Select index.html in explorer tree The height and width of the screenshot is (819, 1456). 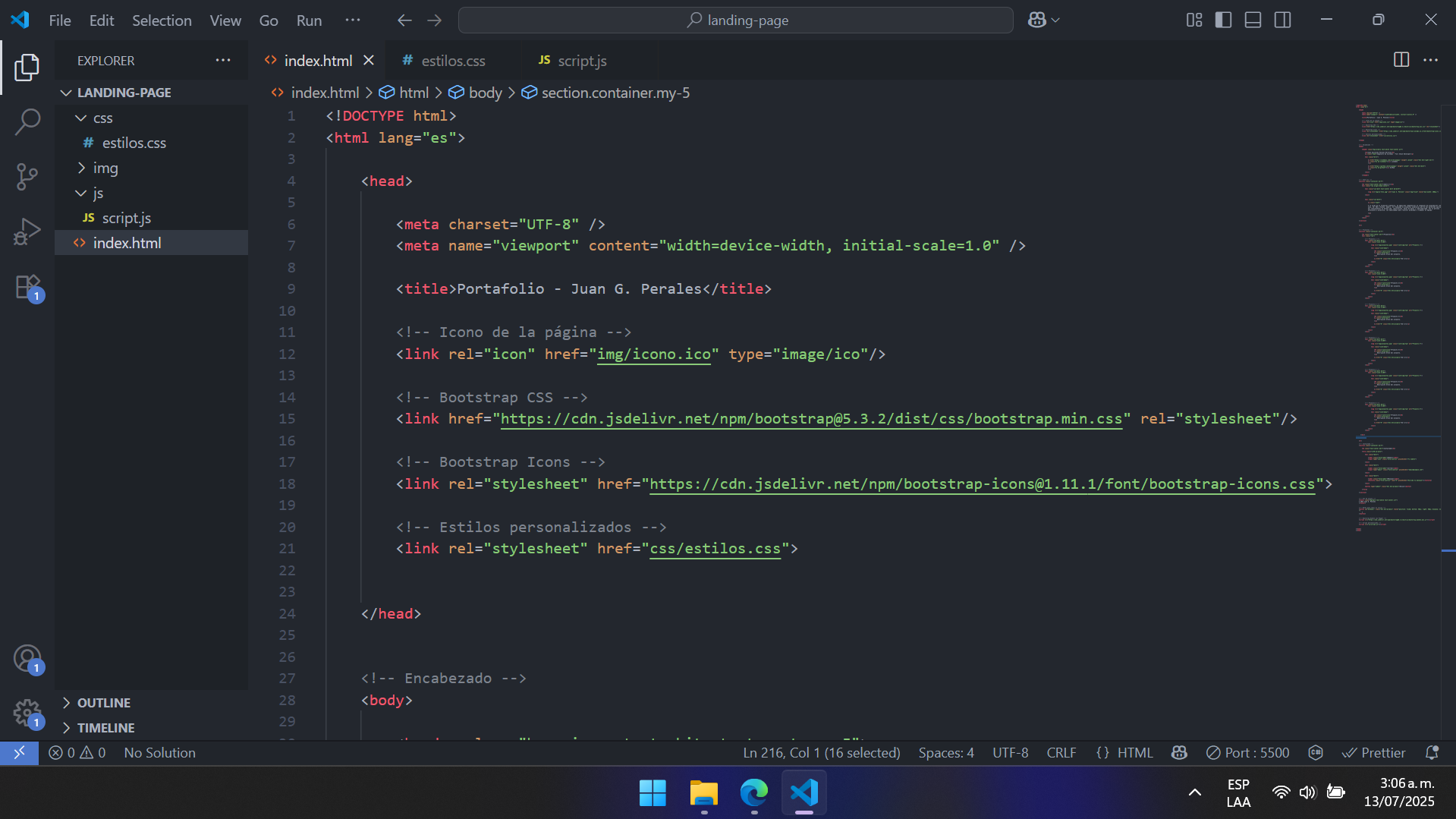(152, 243)
